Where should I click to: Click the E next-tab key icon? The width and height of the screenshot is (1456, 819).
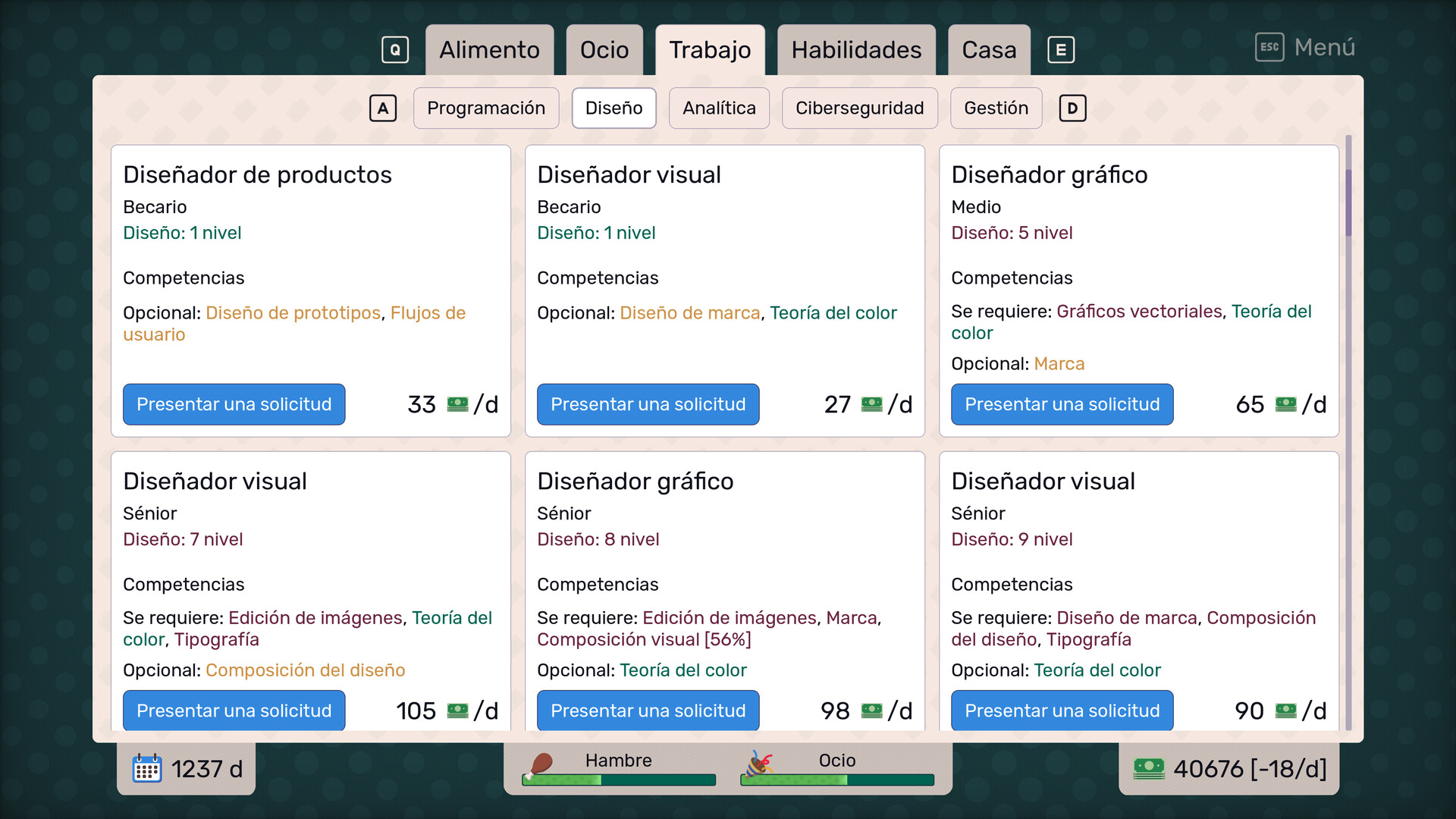point(1061,50)
